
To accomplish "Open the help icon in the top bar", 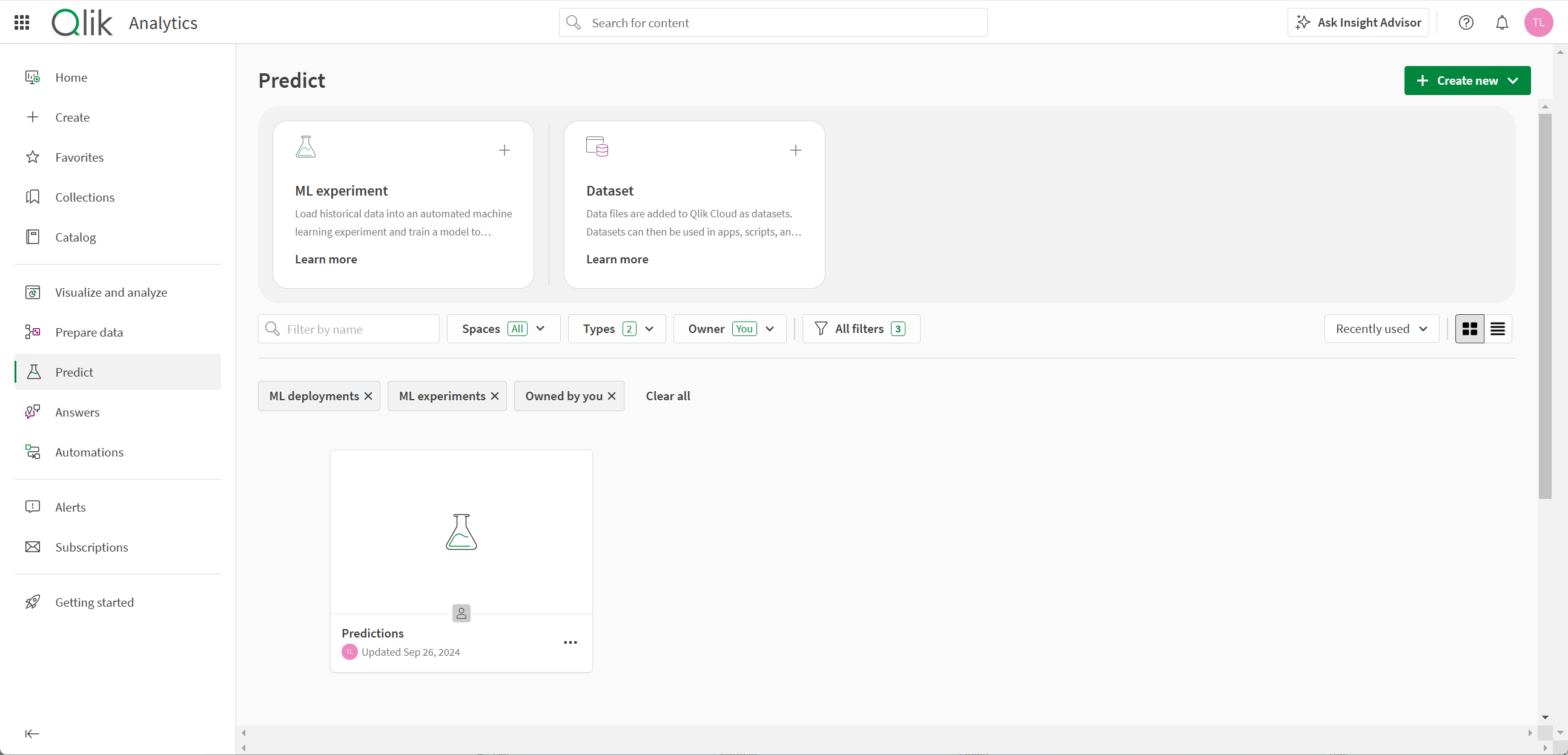I will click(1466, 22).
